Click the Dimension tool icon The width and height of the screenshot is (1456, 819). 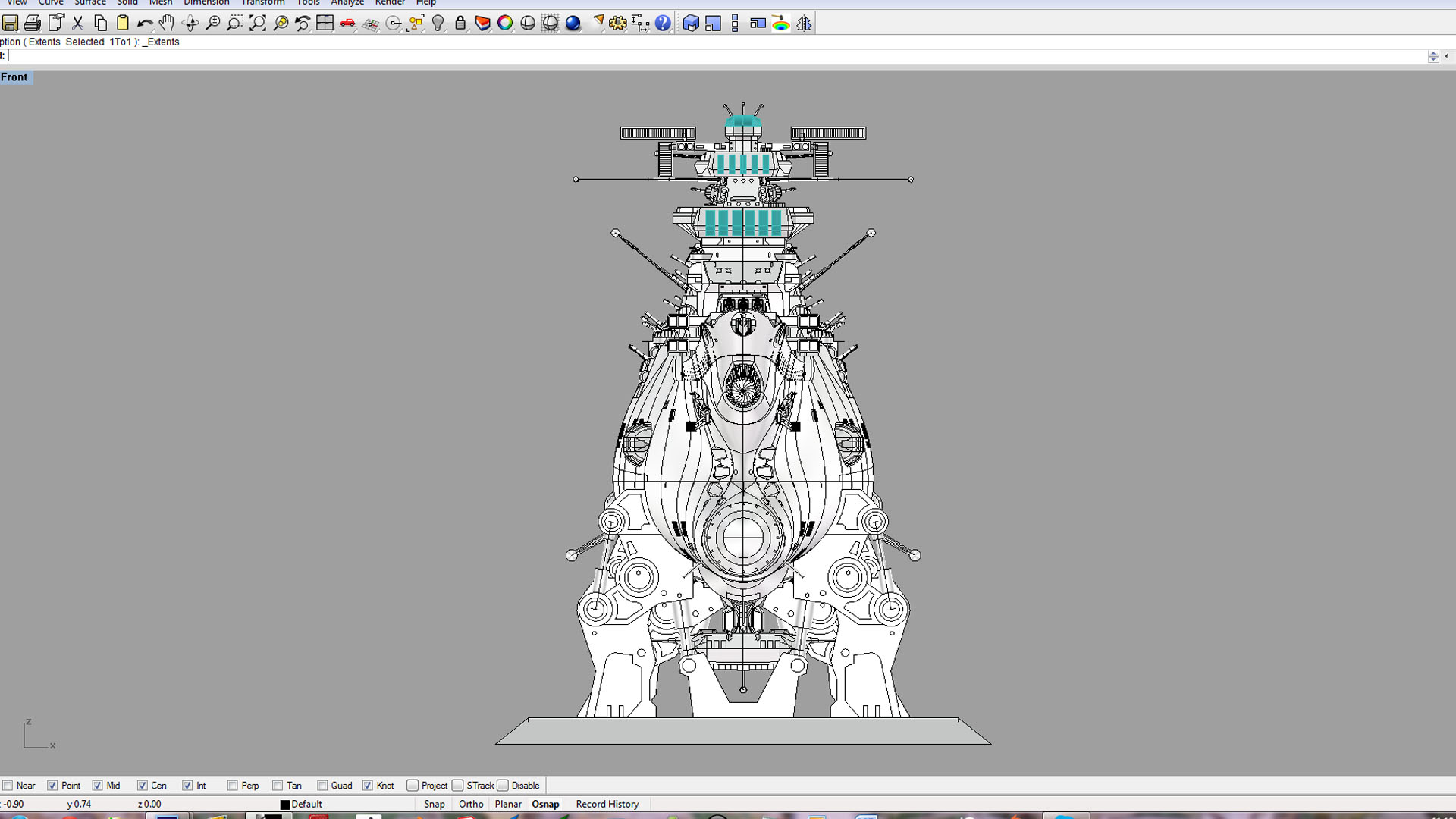pos(641,24)
